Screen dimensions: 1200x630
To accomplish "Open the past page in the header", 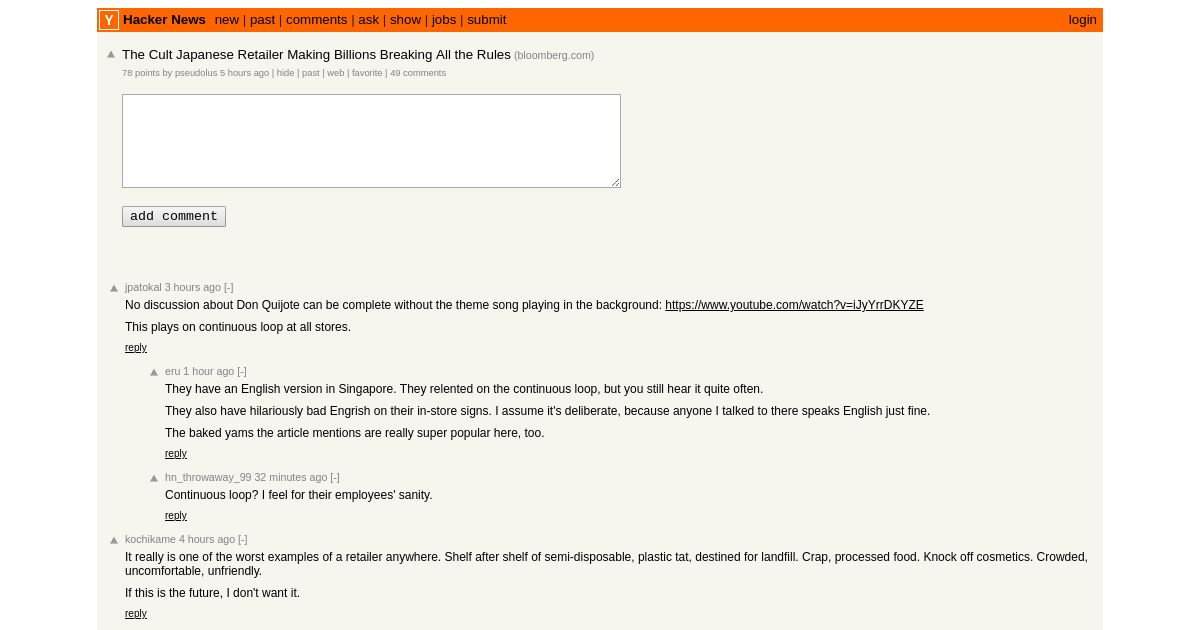I will point(262,20).
